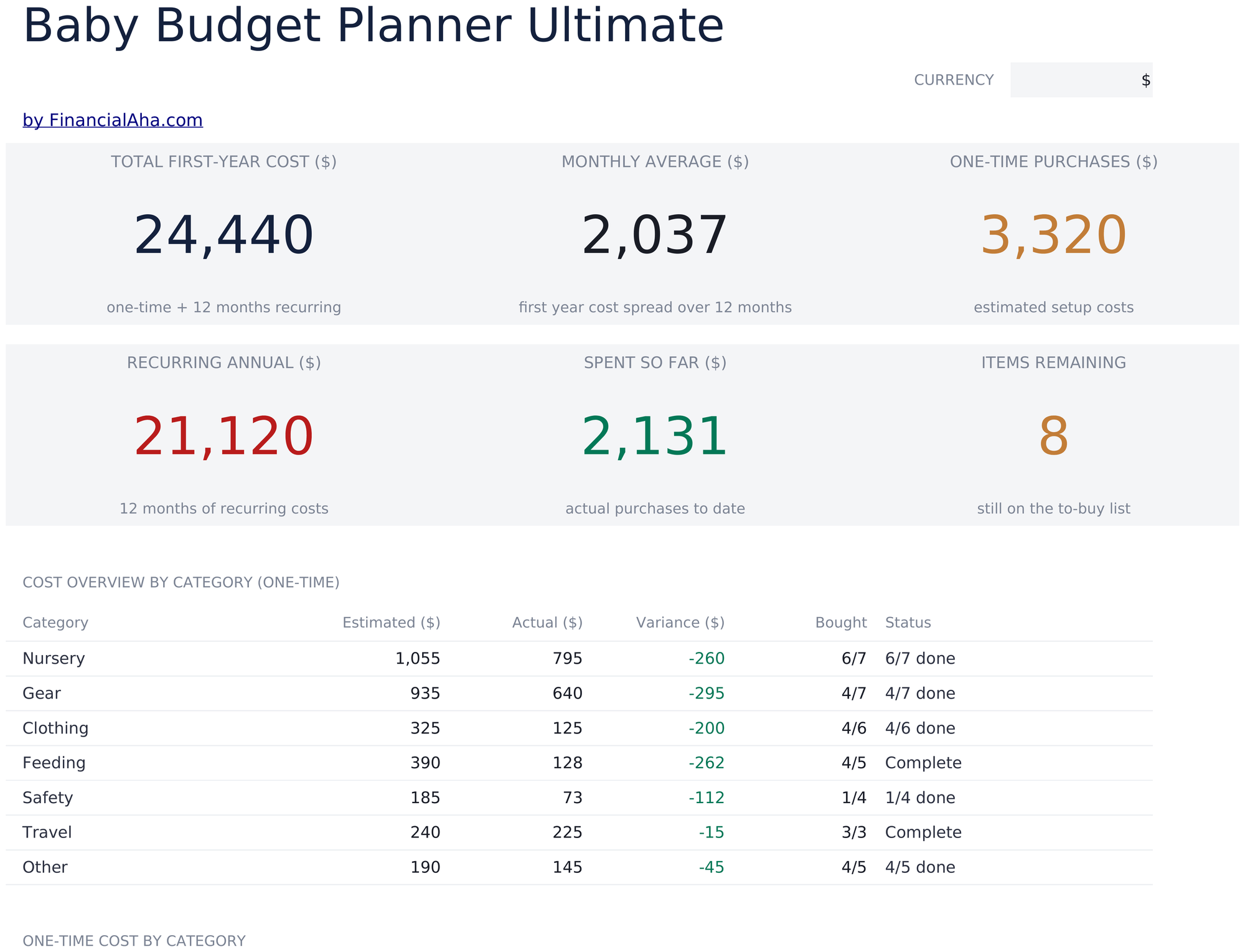Click the Travel status Complete cell
The image size is (1245, 952).
[x=923, y=832]
